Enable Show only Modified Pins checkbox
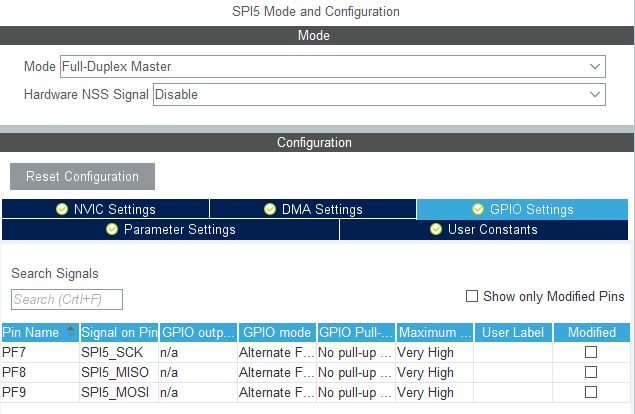This screenshot has width=635, height=414. [x=472, y=297]
